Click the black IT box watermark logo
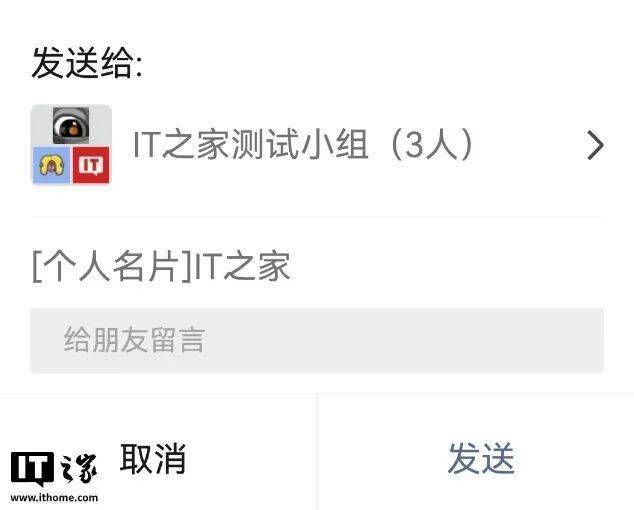The height and width of the screenshot is (510, 634). (x=32, y=469)
